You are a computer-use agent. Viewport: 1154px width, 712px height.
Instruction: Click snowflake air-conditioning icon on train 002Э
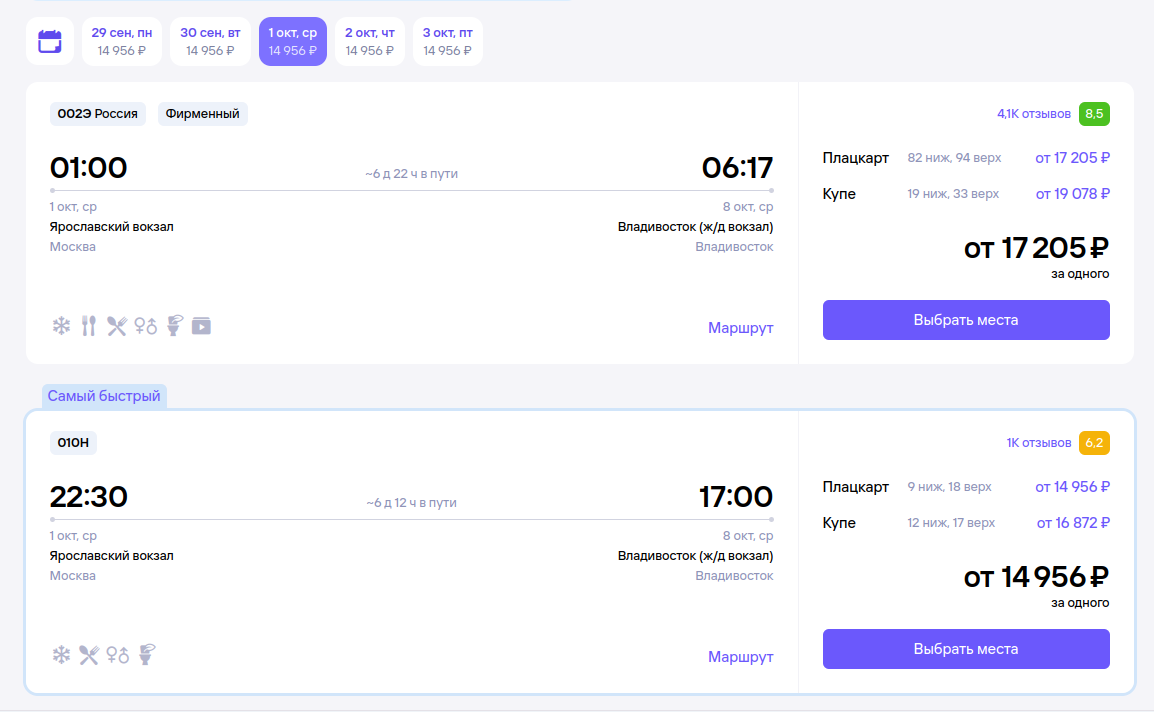tap(61, 325)
